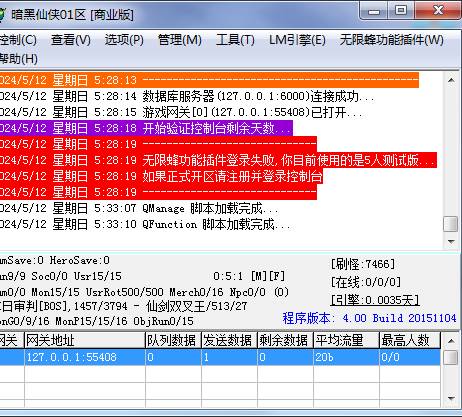
Task: Click the 0:5:1 [M][F] status text
Action: point(249,276)
